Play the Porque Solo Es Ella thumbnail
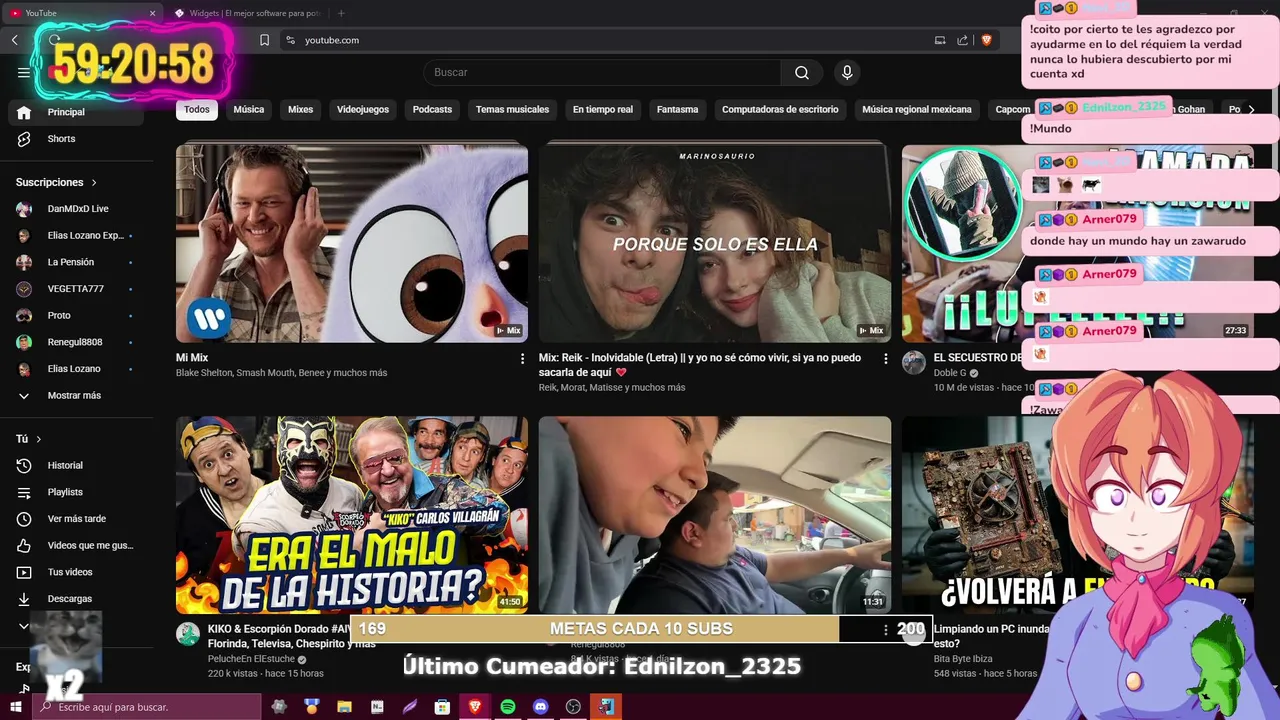The width and height of the screenshot is (1280, 720). (715, 243)
